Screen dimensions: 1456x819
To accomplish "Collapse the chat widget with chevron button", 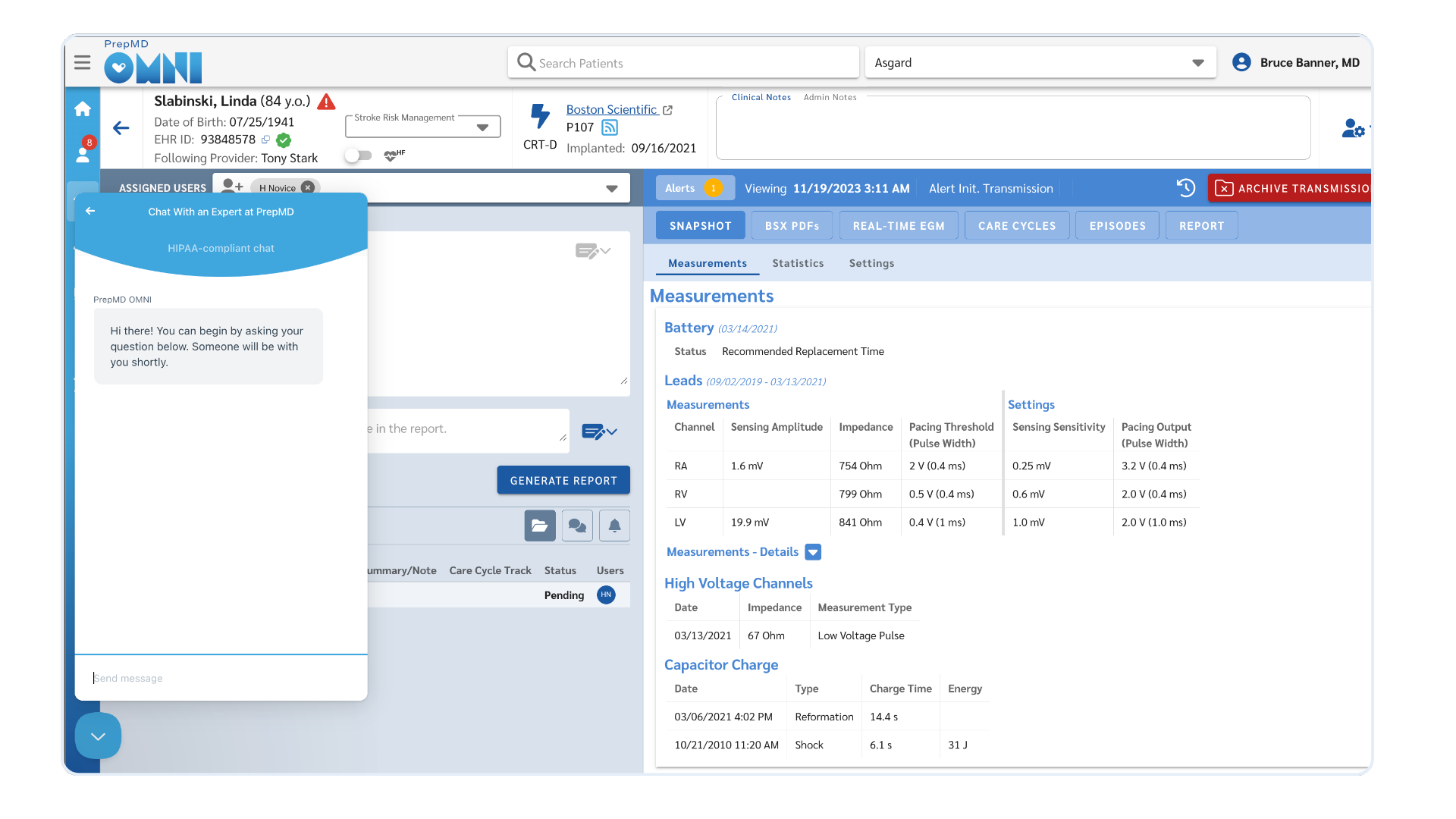I will (x=98, y=736).
